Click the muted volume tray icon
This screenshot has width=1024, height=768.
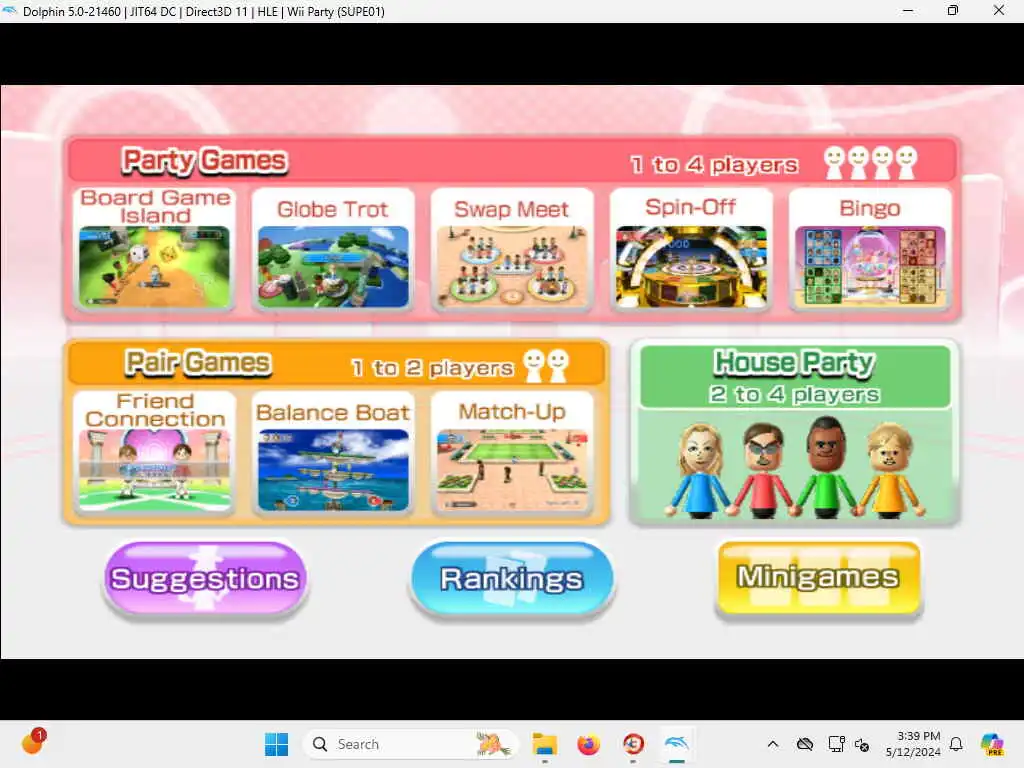click(x=862, y=744)
